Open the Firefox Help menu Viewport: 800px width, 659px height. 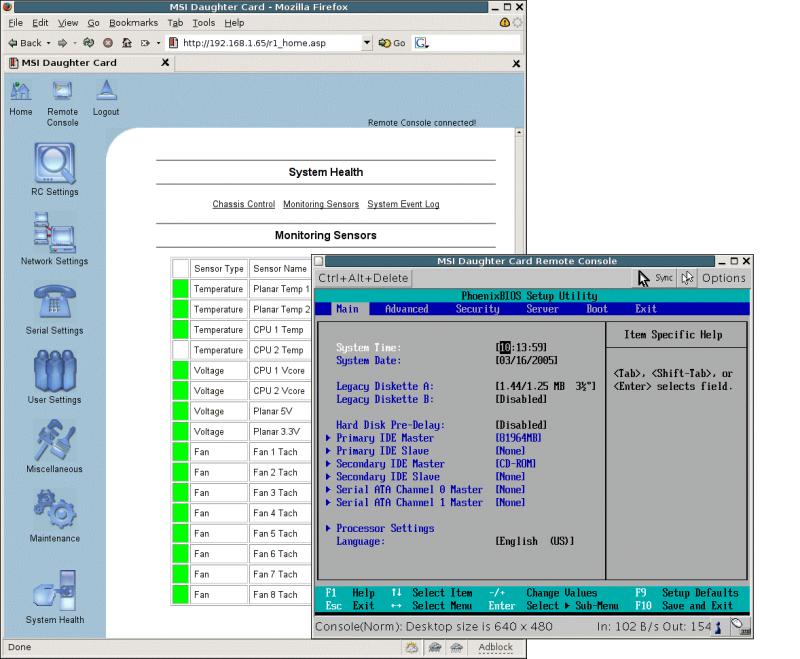coord(234,22)
